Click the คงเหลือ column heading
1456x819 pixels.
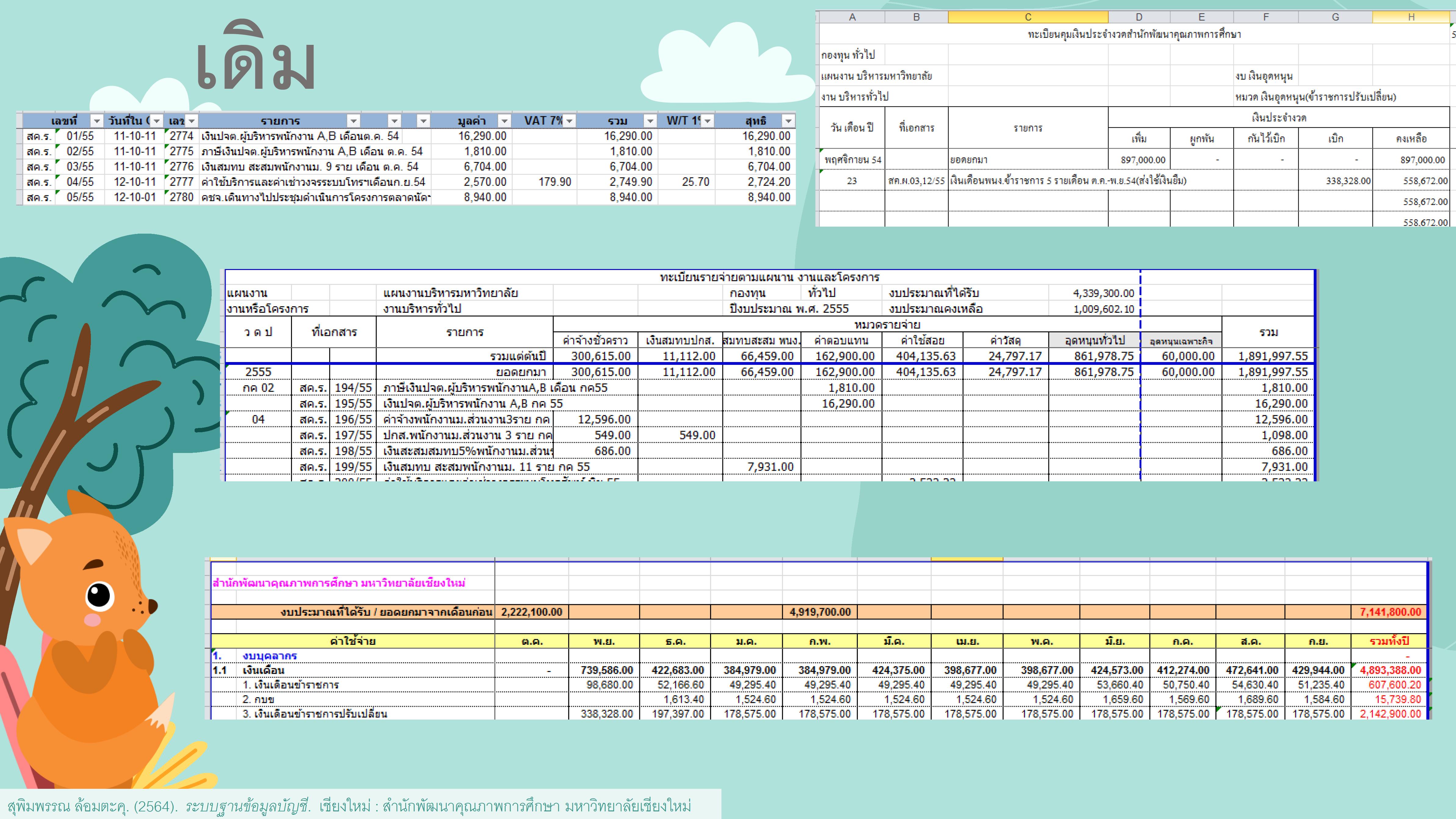click(x=1411, y=138)
